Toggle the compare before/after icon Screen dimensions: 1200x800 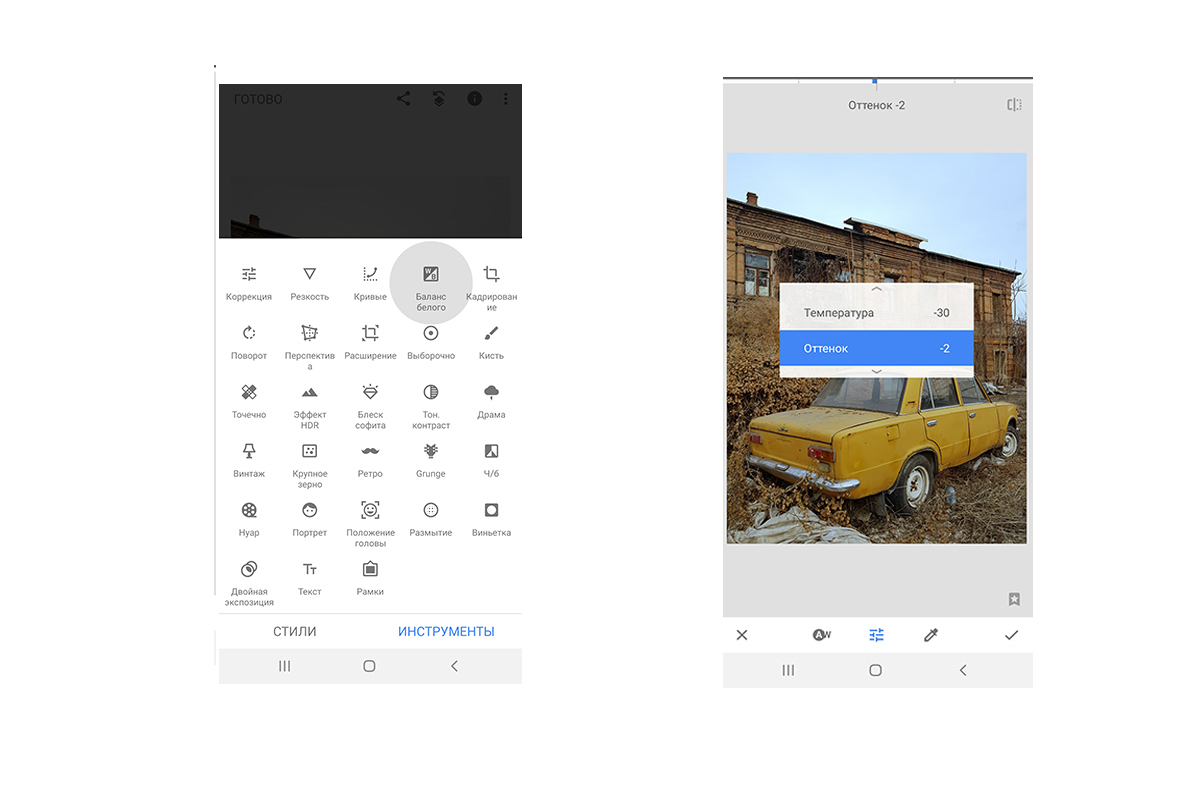click(x=1014, y=105)
